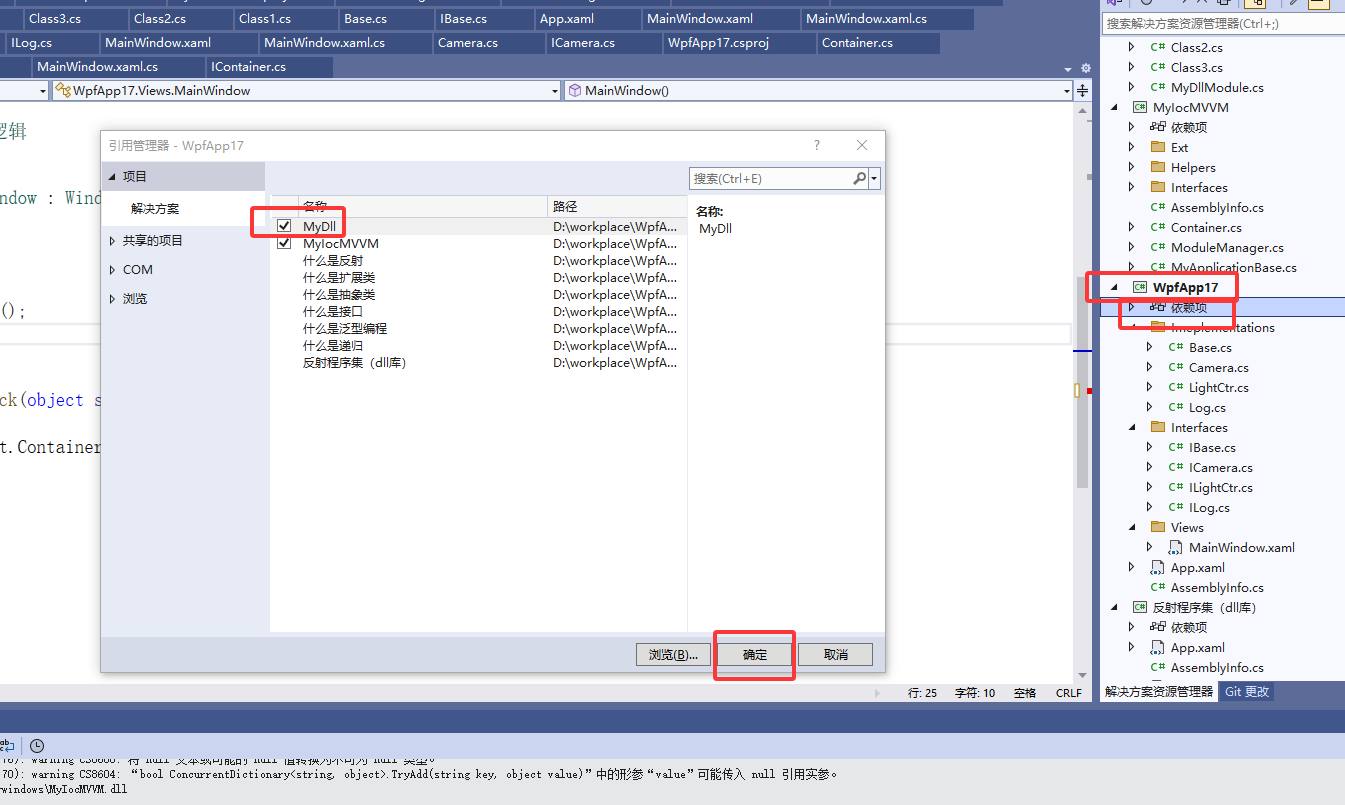Open Solution Explorer home view icon

point(1110,5)
